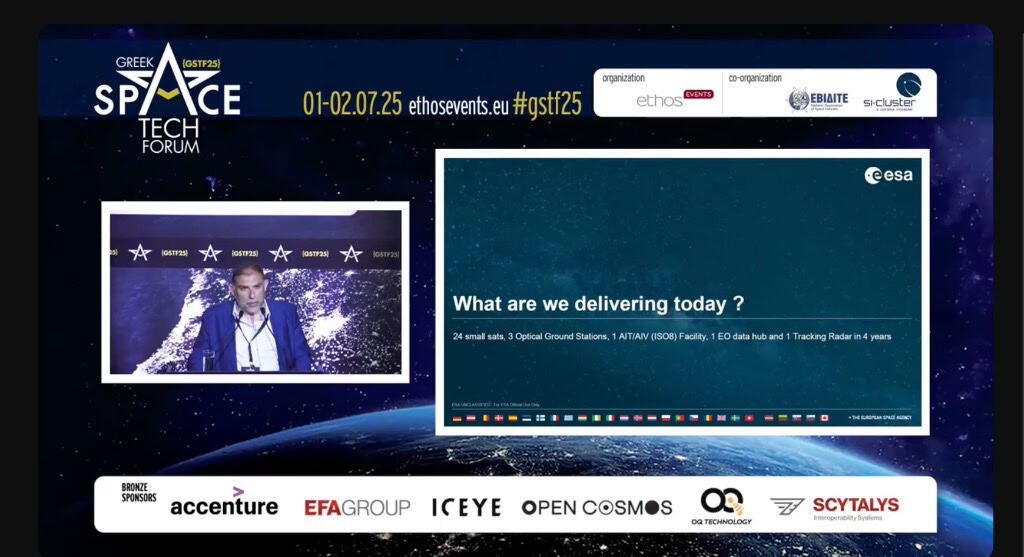The height and width of the screenshot is (557, 1024).
Task: Click the si-cluster logo
Action: pos(892,92)
